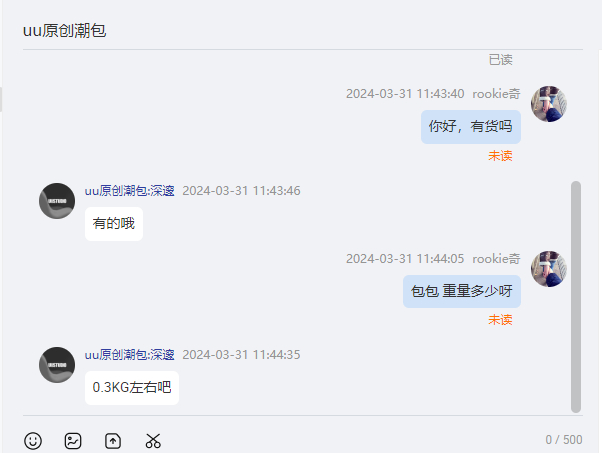The image size is (602, 453).
Task: Open the emoji picker
Action: click(x=33, y=441)
